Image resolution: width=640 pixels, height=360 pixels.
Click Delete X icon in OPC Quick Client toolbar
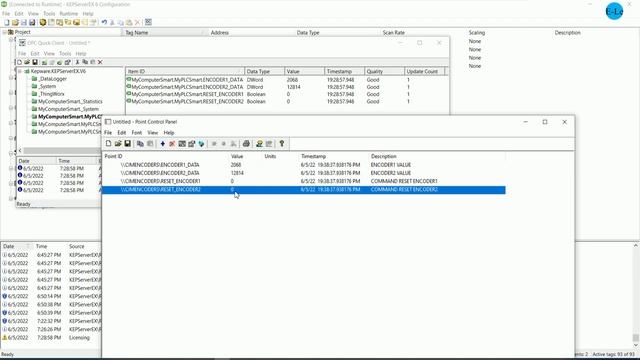(x=100, y=62)
